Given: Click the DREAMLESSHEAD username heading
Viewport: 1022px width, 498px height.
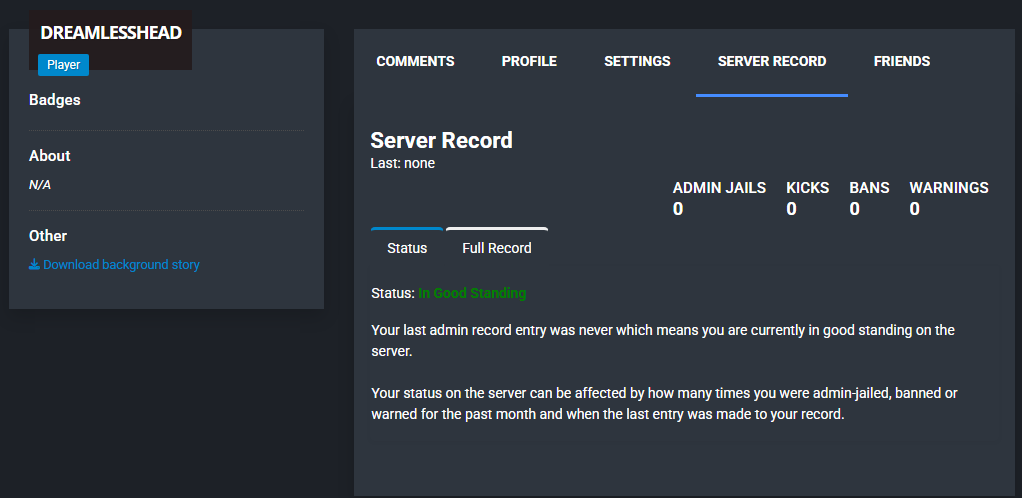Looking at the screenshot, I should [x=111, y=33].
